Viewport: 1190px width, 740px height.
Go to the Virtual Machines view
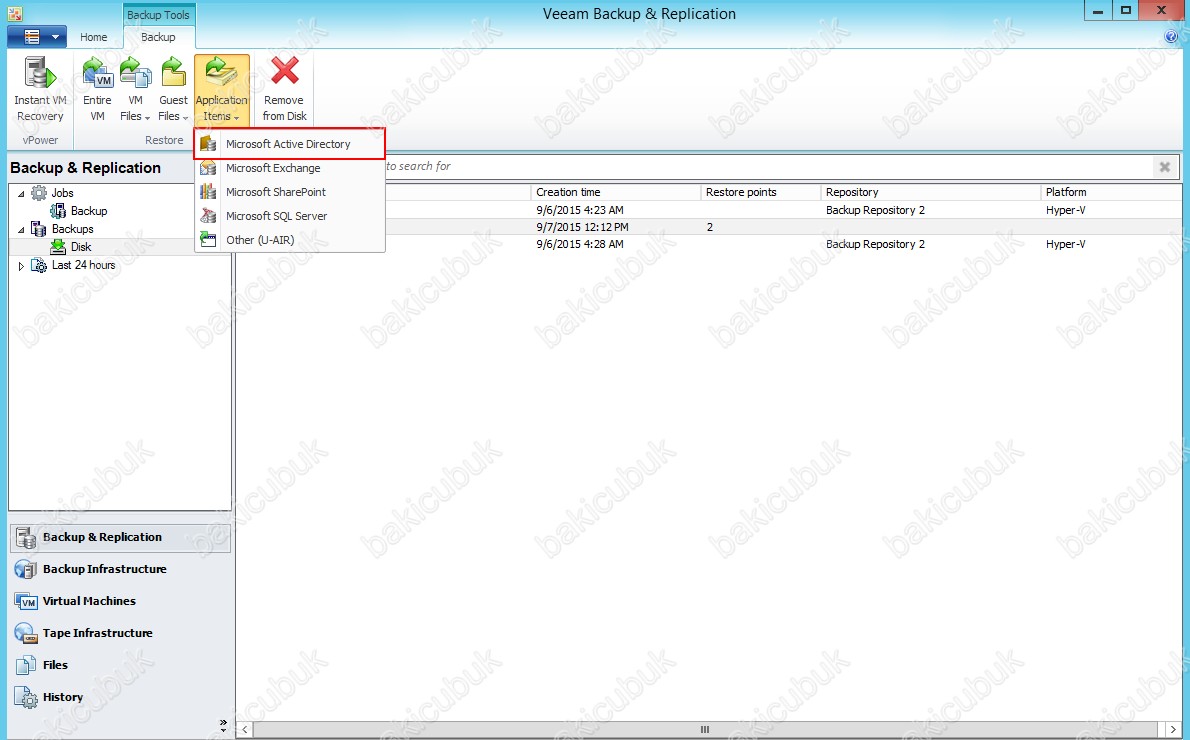click(x=120, y=601)
